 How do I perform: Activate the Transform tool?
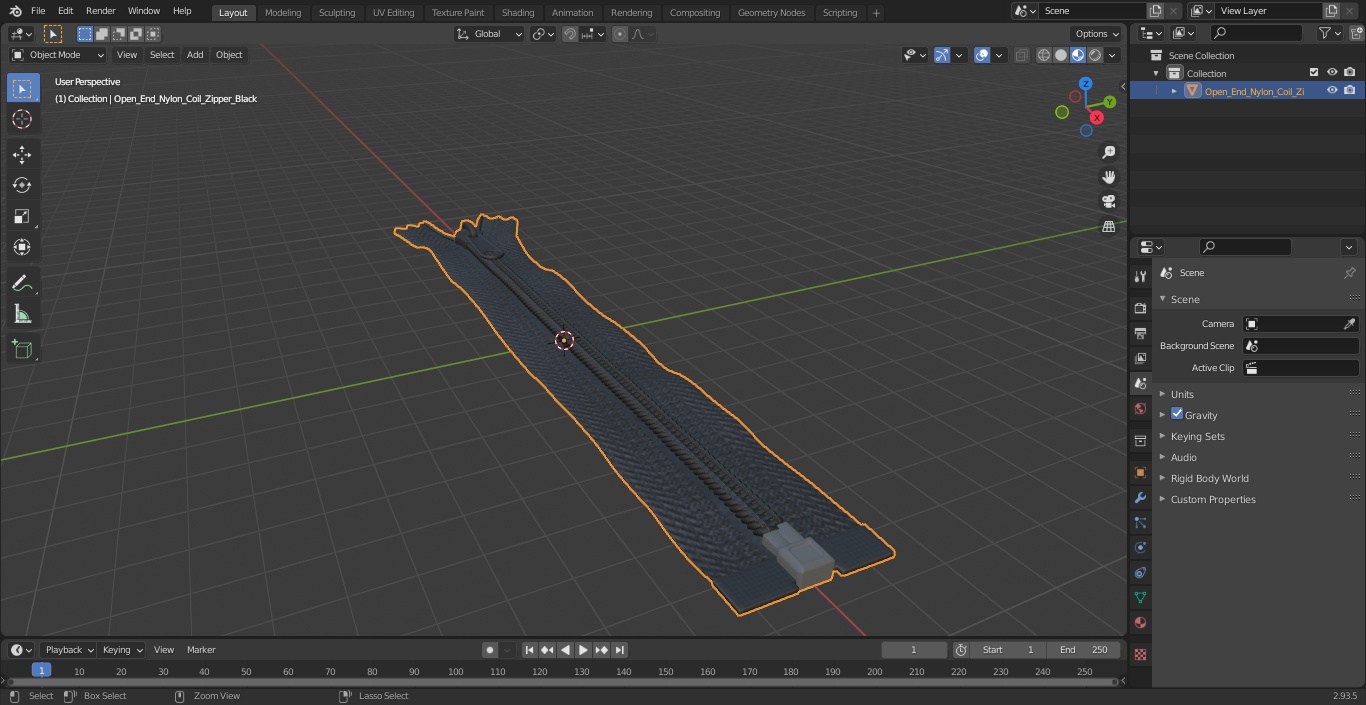pyautogui.click(x=22, y=247)
